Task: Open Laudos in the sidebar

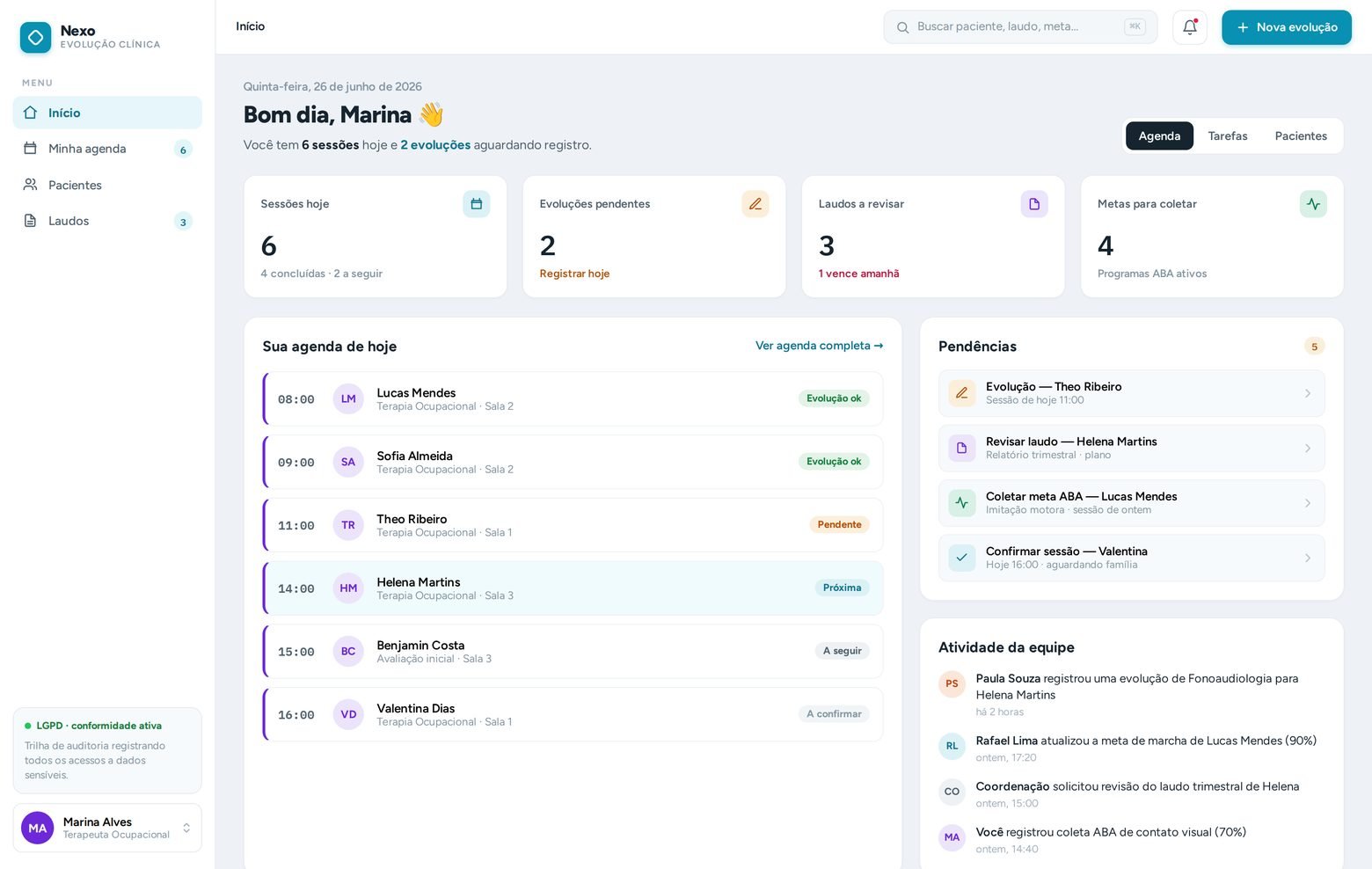Action: coord(107,221)
